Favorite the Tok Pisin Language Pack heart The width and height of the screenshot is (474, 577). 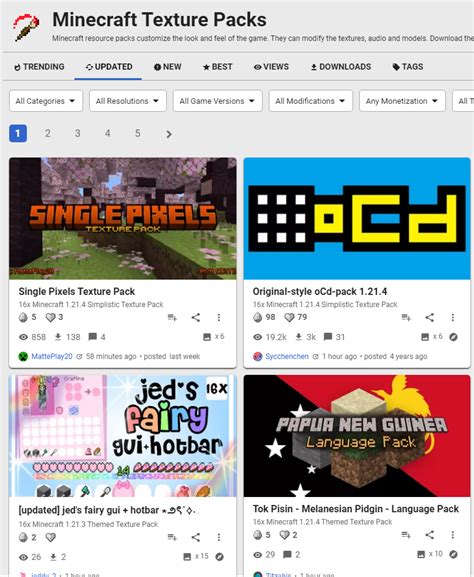tap(284, 535)
